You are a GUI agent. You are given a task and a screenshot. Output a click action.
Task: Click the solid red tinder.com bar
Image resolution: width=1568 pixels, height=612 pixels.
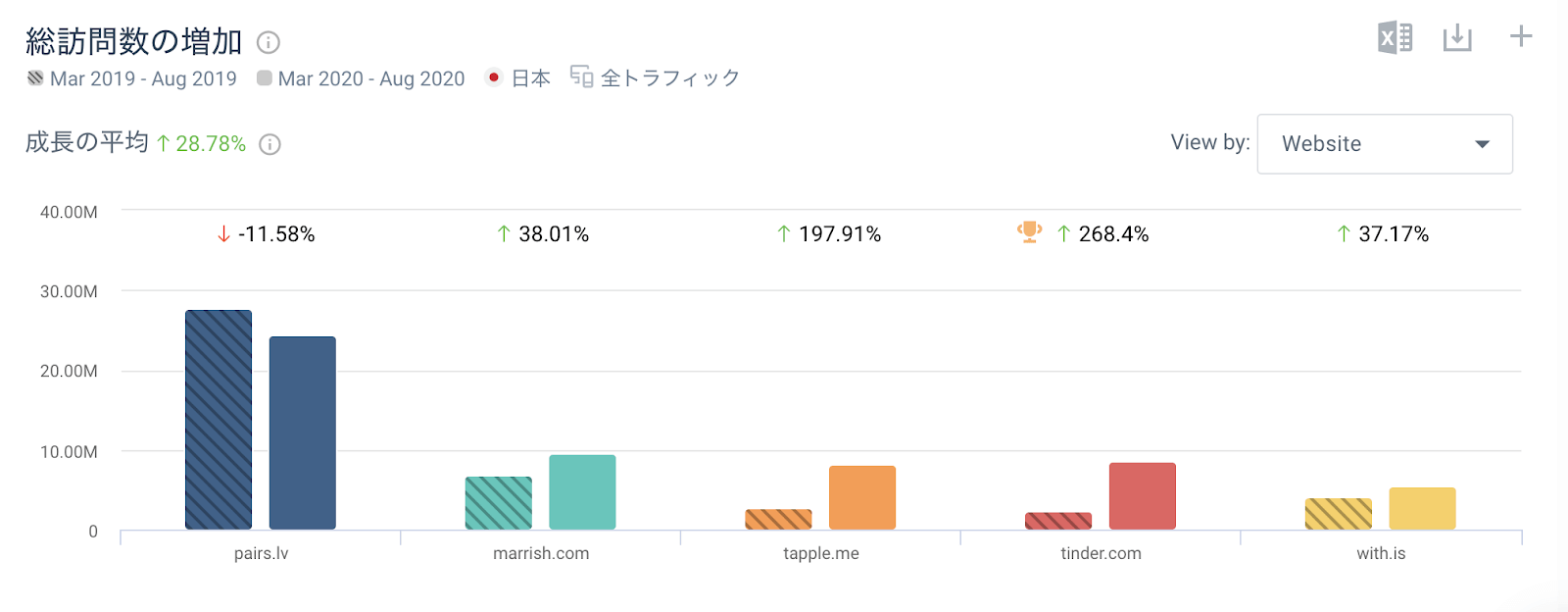(x=1142, y=495)
